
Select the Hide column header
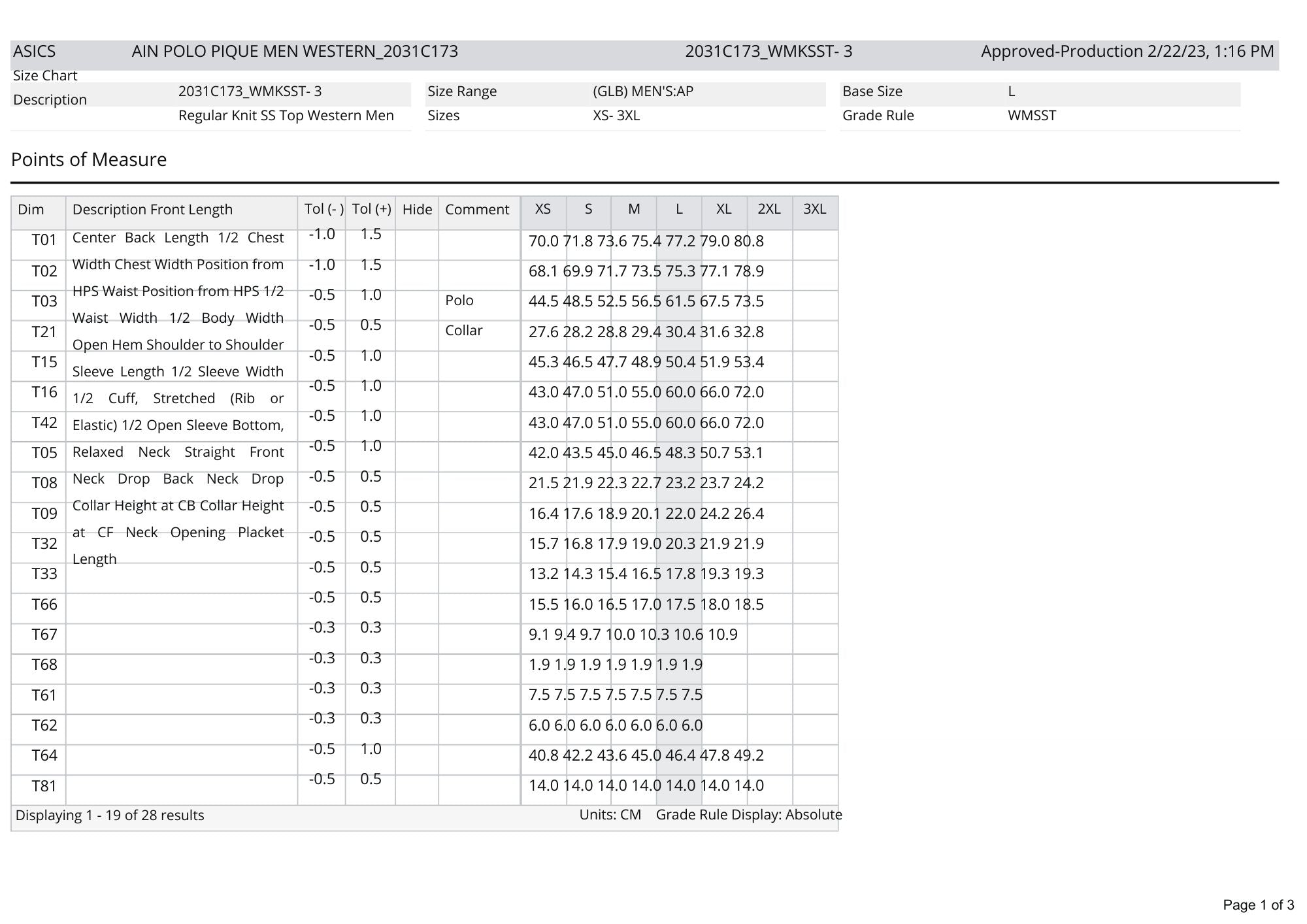click(x=417, y=210)
